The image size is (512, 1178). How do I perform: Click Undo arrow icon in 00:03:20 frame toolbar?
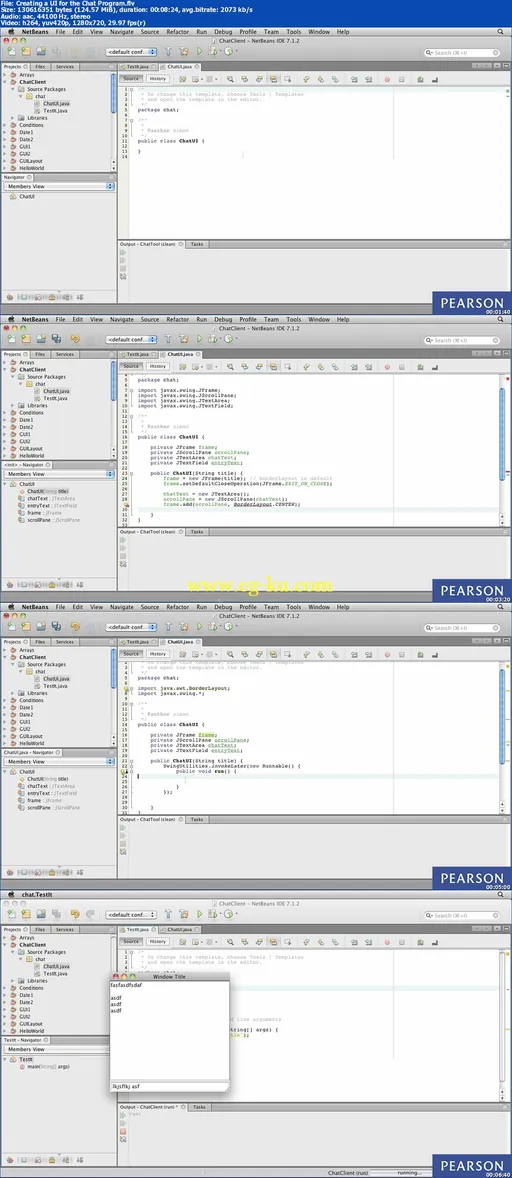75,340
